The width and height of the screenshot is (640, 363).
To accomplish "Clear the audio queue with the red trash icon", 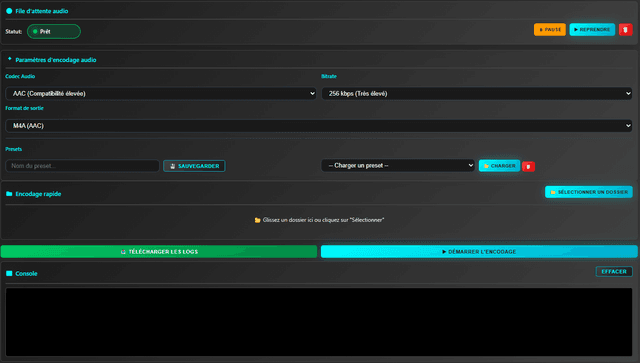I will (x=625, y=29).
